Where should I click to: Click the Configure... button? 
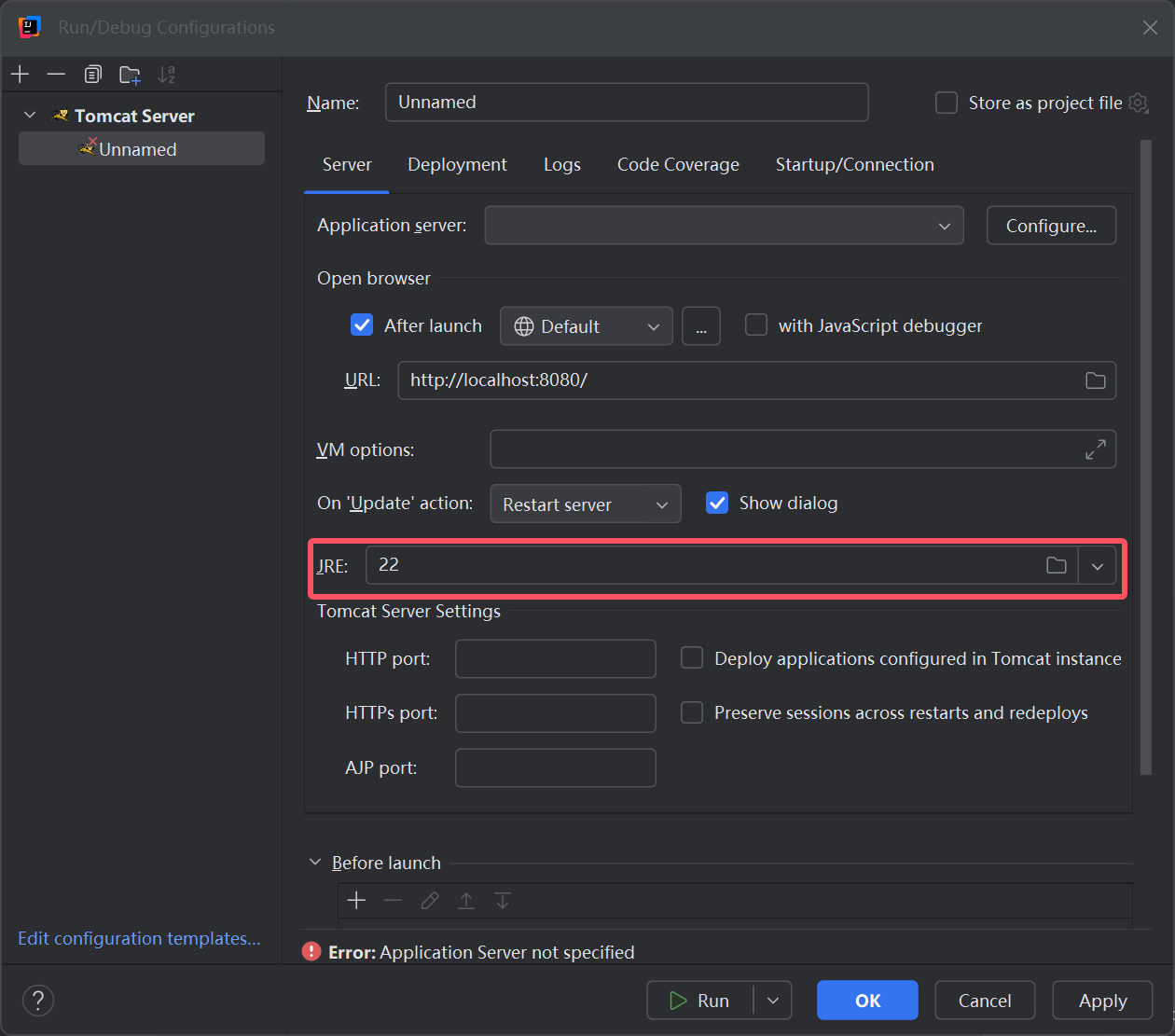pos(1051,226)
